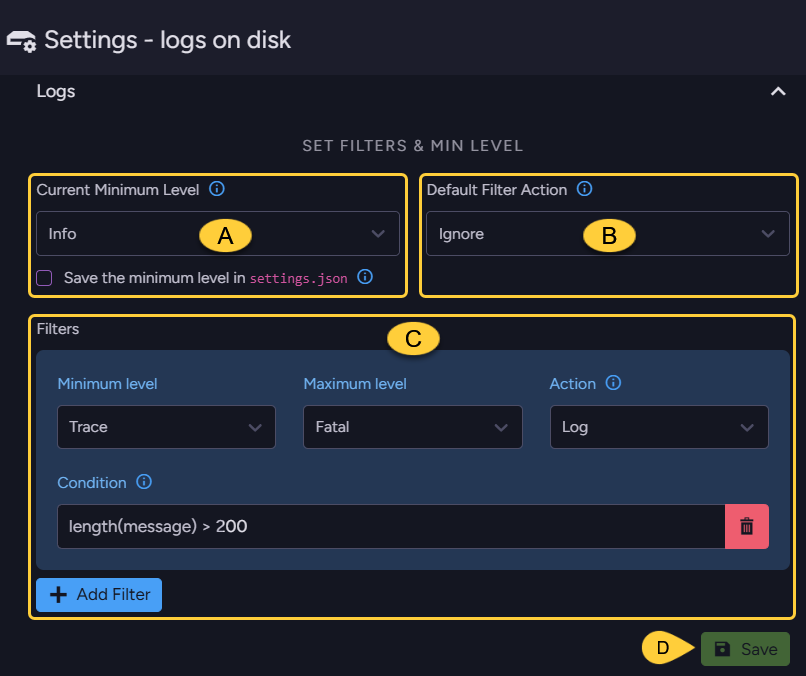Screen dimensions: 806x676
Task: Open the Maximum level Fatal dropdown
Action: (413, 427)
